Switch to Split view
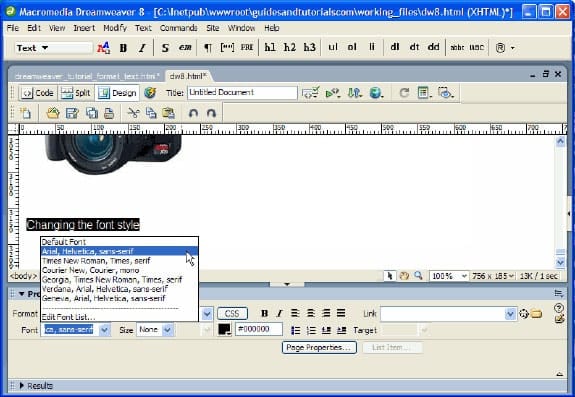 tap(76, 93)
